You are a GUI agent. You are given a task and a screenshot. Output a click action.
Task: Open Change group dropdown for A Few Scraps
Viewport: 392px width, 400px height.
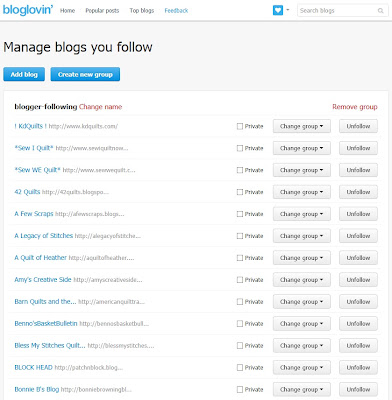point(302,214)
